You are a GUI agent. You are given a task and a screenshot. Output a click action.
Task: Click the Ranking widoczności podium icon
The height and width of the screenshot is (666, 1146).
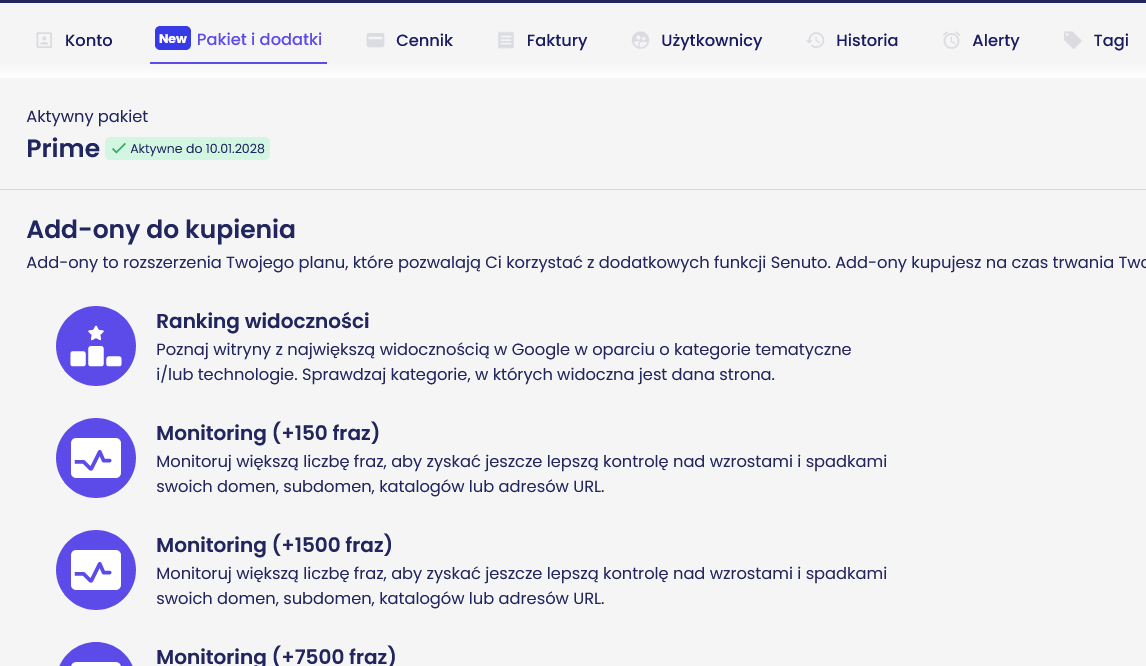(96, 346)
